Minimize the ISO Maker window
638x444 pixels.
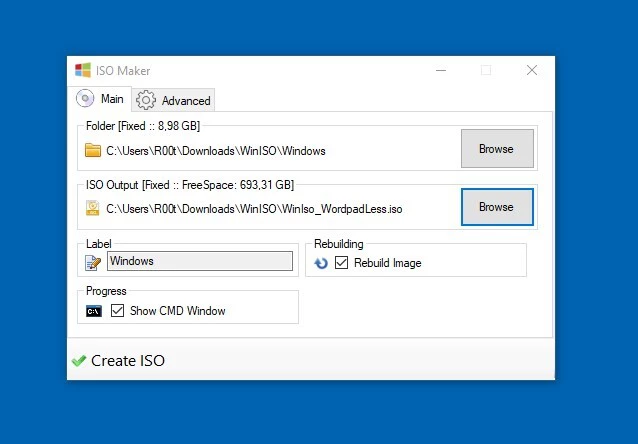pos(440,71)
